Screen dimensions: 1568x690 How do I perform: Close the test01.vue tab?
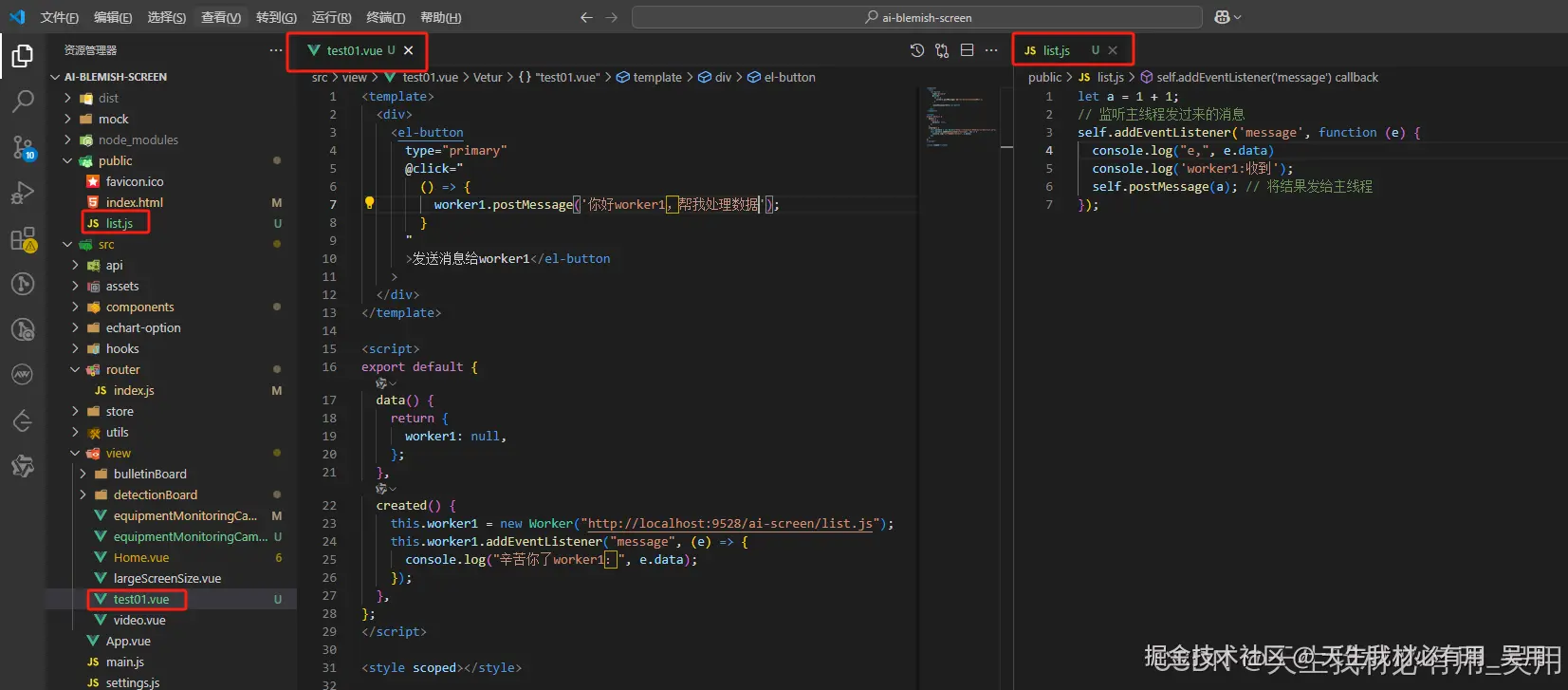[409, 50]
